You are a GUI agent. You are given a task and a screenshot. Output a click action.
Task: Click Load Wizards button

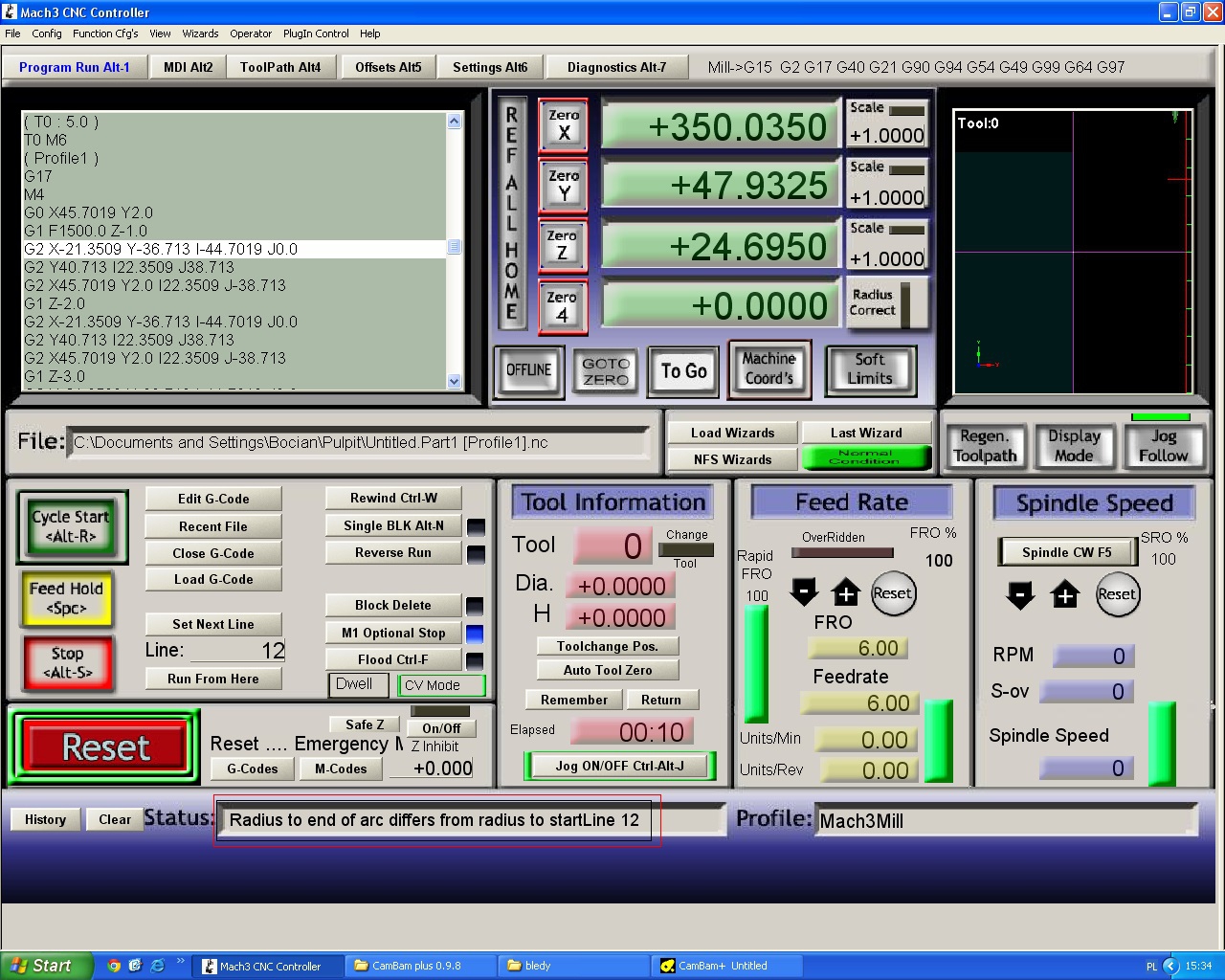[x=732, y=433]
